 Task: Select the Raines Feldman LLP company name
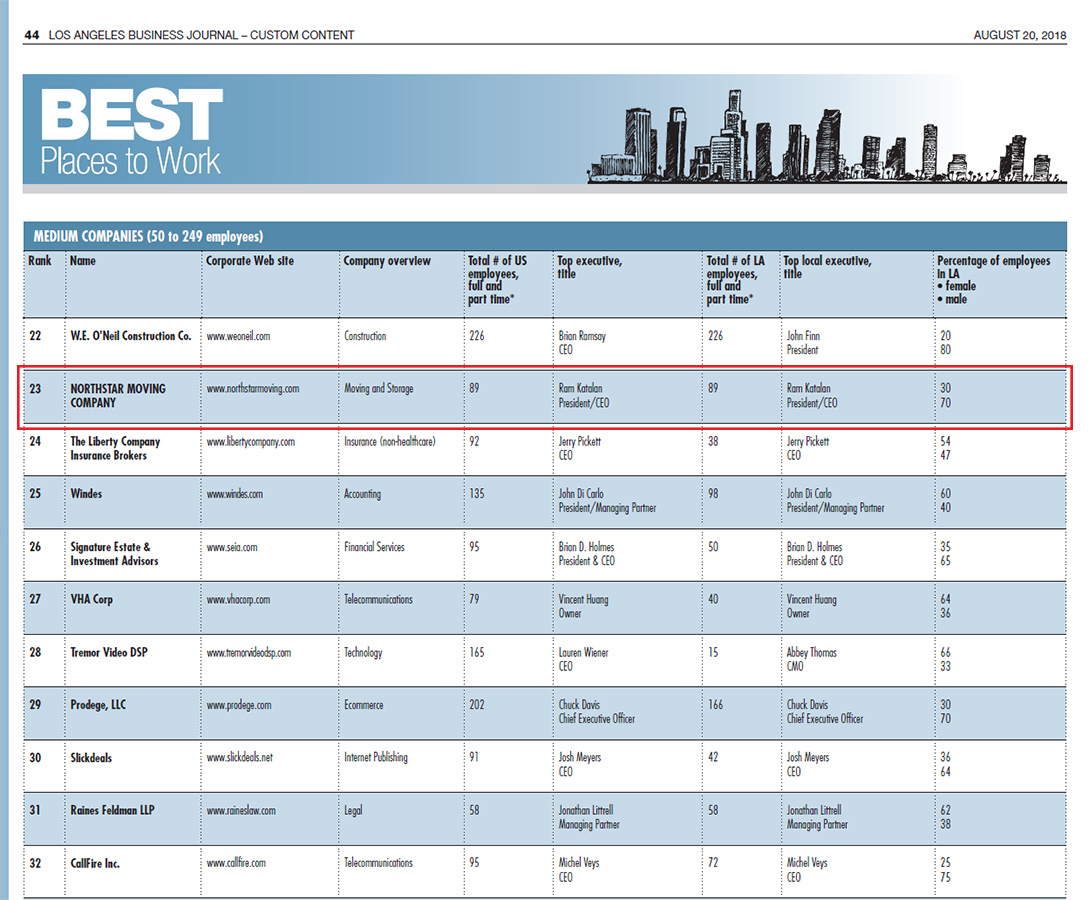112,811
